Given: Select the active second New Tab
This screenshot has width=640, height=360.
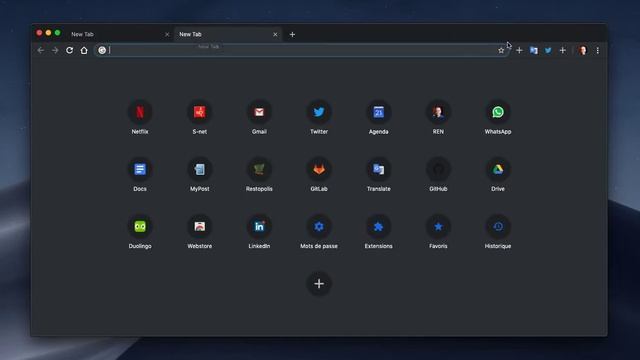Looking at the screenshot, I should 227,34.
